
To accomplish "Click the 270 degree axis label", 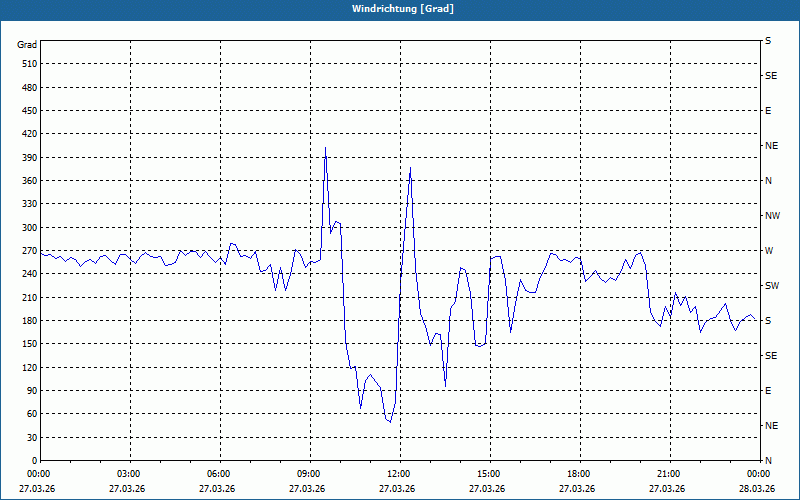I will [30, 251].
